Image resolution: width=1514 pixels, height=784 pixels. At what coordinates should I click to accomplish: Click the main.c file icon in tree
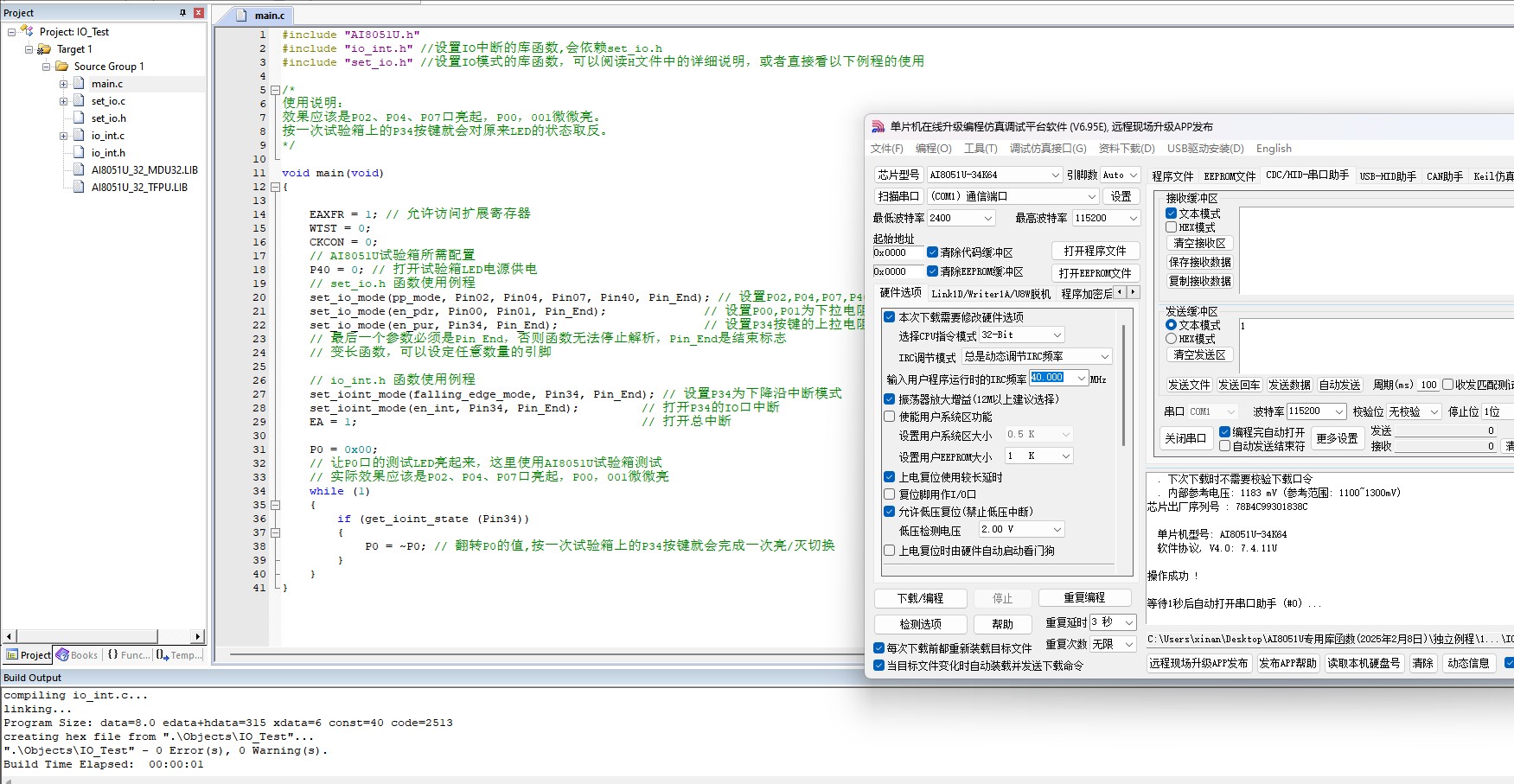pos(79,83)
